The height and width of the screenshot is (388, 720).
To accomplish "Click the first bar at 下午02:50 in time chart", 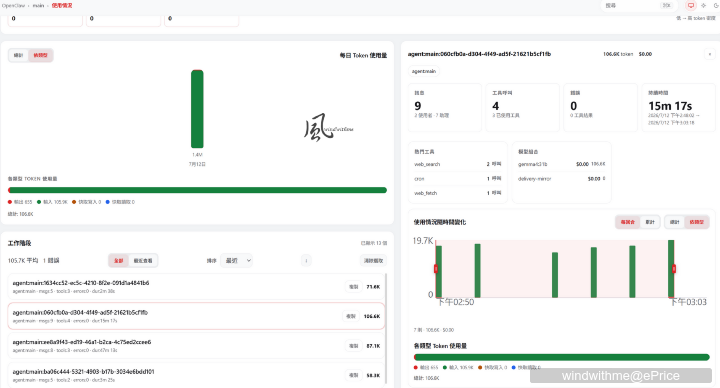I will coord(439,271).
